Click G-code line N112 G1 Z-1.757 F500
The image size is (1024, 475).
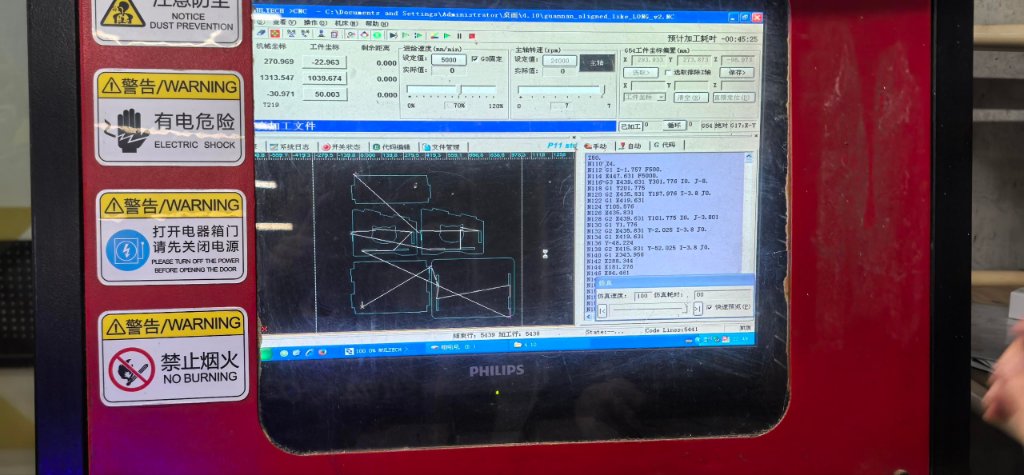pyautogui.click(x=625, y=170)
